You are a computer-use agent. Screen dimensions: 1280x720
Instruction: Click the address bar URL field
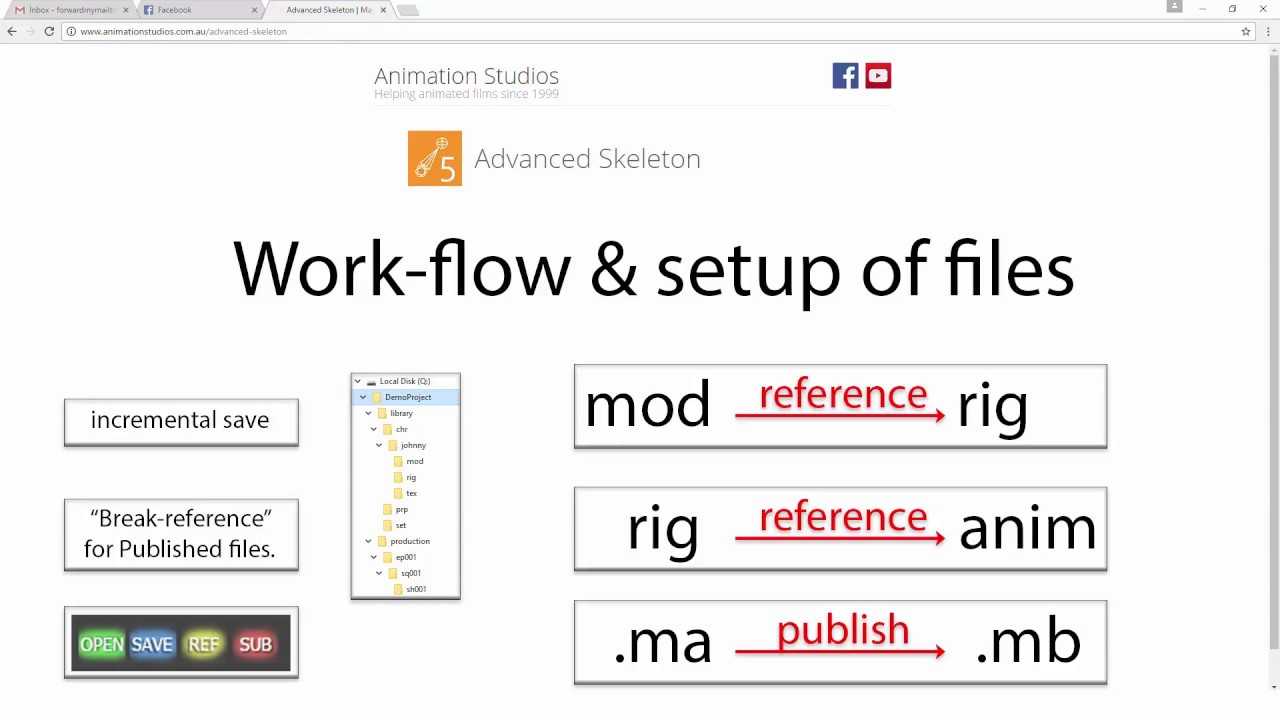[660, 31]
